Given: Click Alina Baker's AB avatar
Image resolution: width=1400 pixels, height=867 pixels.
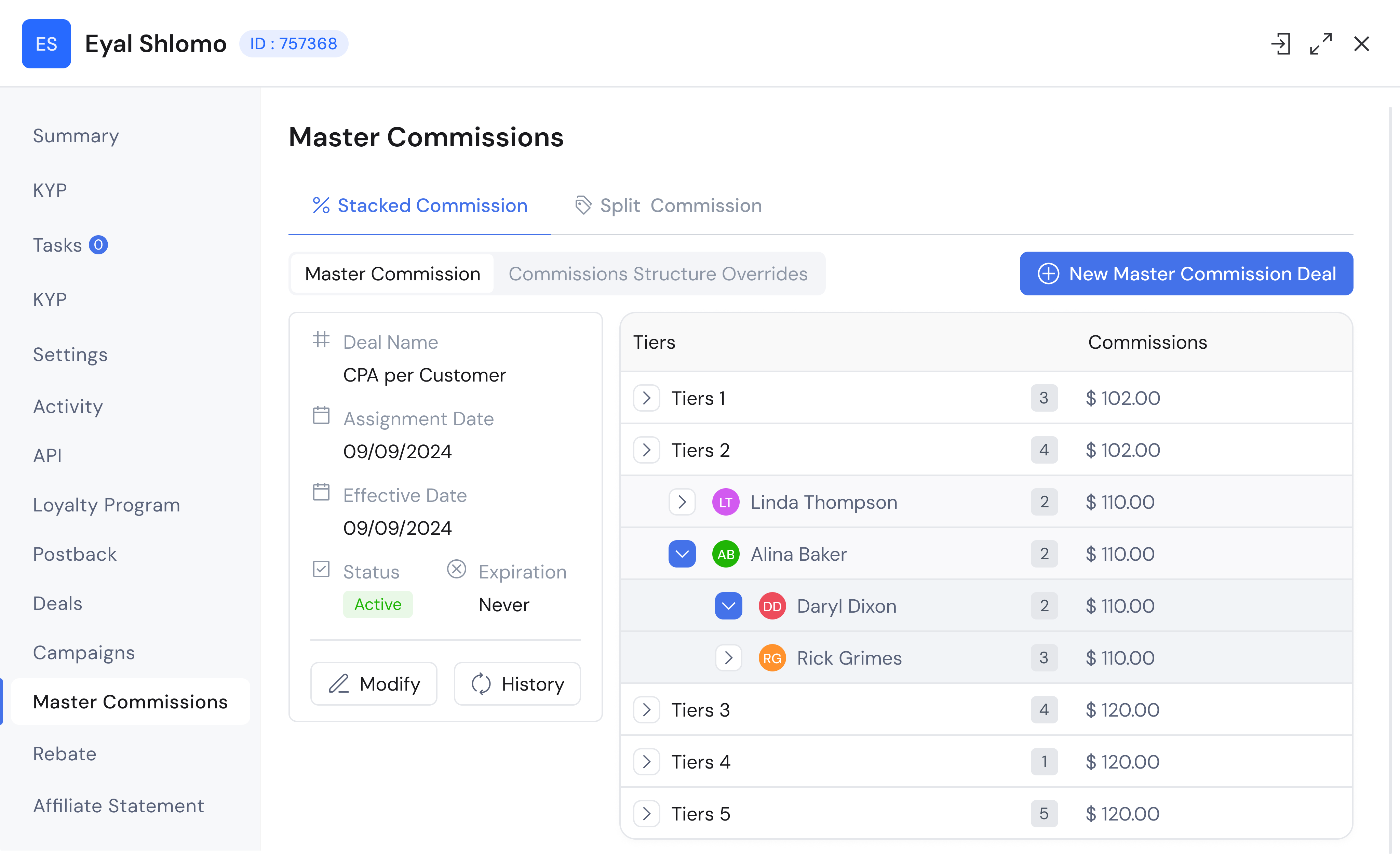Looking at the screenshot, I should tap(726, 553).
